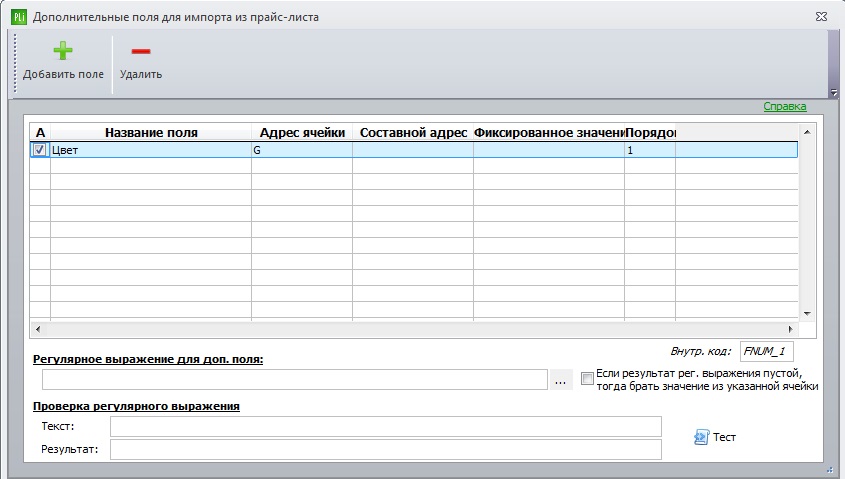Expand the toolbar overflow chevron

[x=834, y=93]
